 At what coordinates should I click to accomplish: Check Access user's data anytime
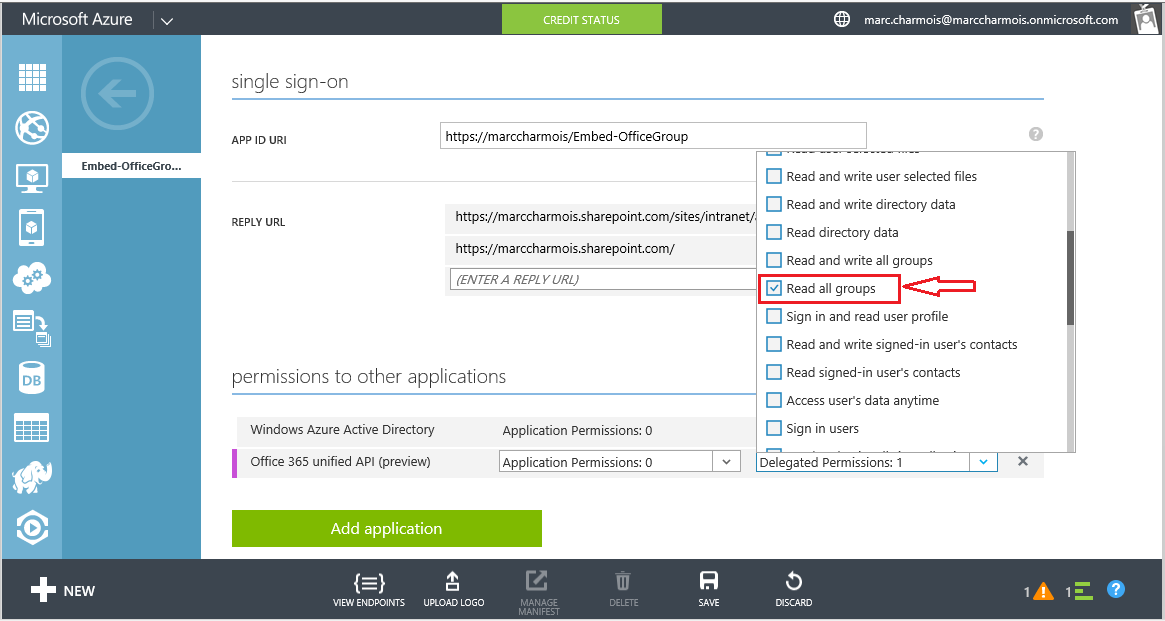click(773, 400)
